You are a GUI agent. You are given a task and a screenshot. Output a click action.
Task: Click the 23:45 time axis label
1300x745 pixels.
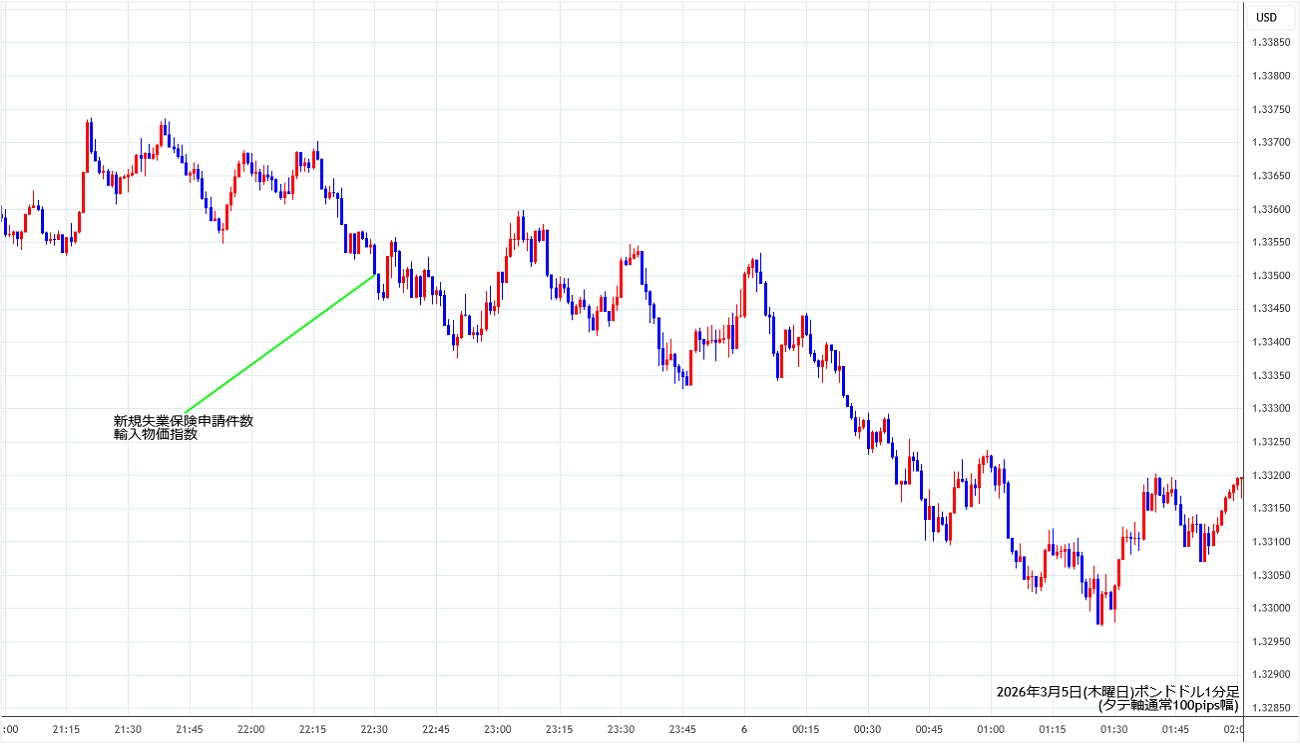click(x=682, y=729)
